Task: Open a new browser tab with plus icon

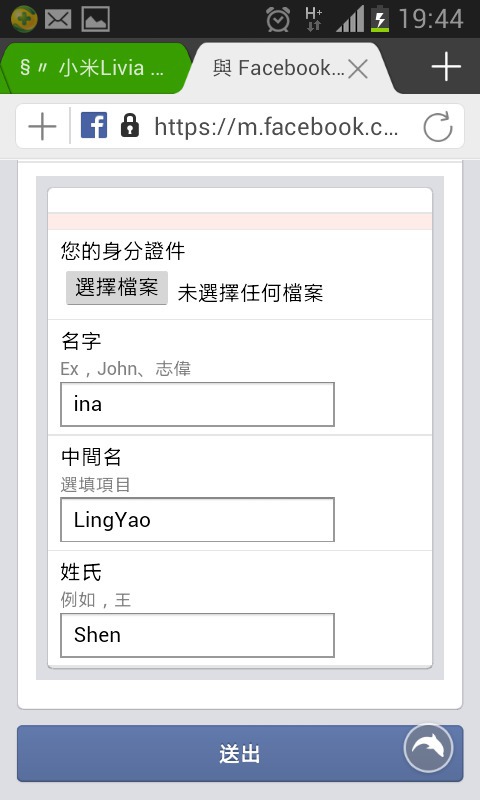Action: [x=446, y=67]
